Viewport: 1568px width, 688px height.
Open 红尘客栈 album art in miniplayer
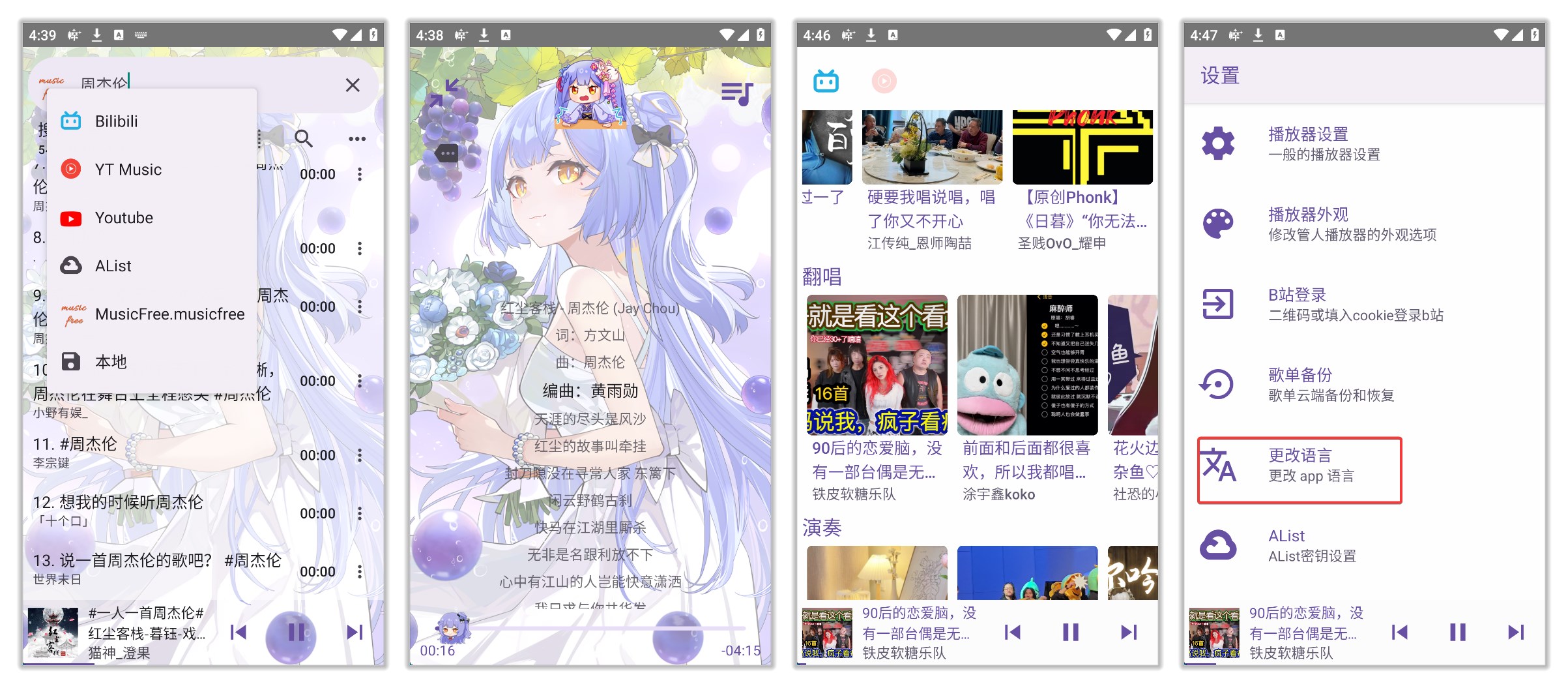53,633
